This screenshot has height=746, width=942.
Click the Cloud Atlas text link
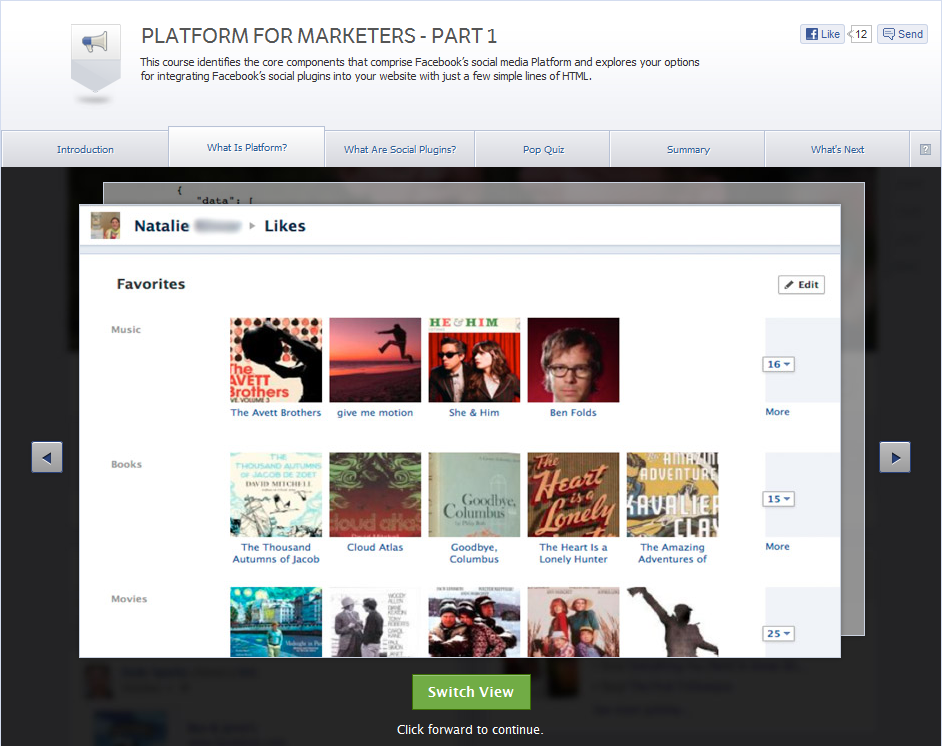(375, 547)
